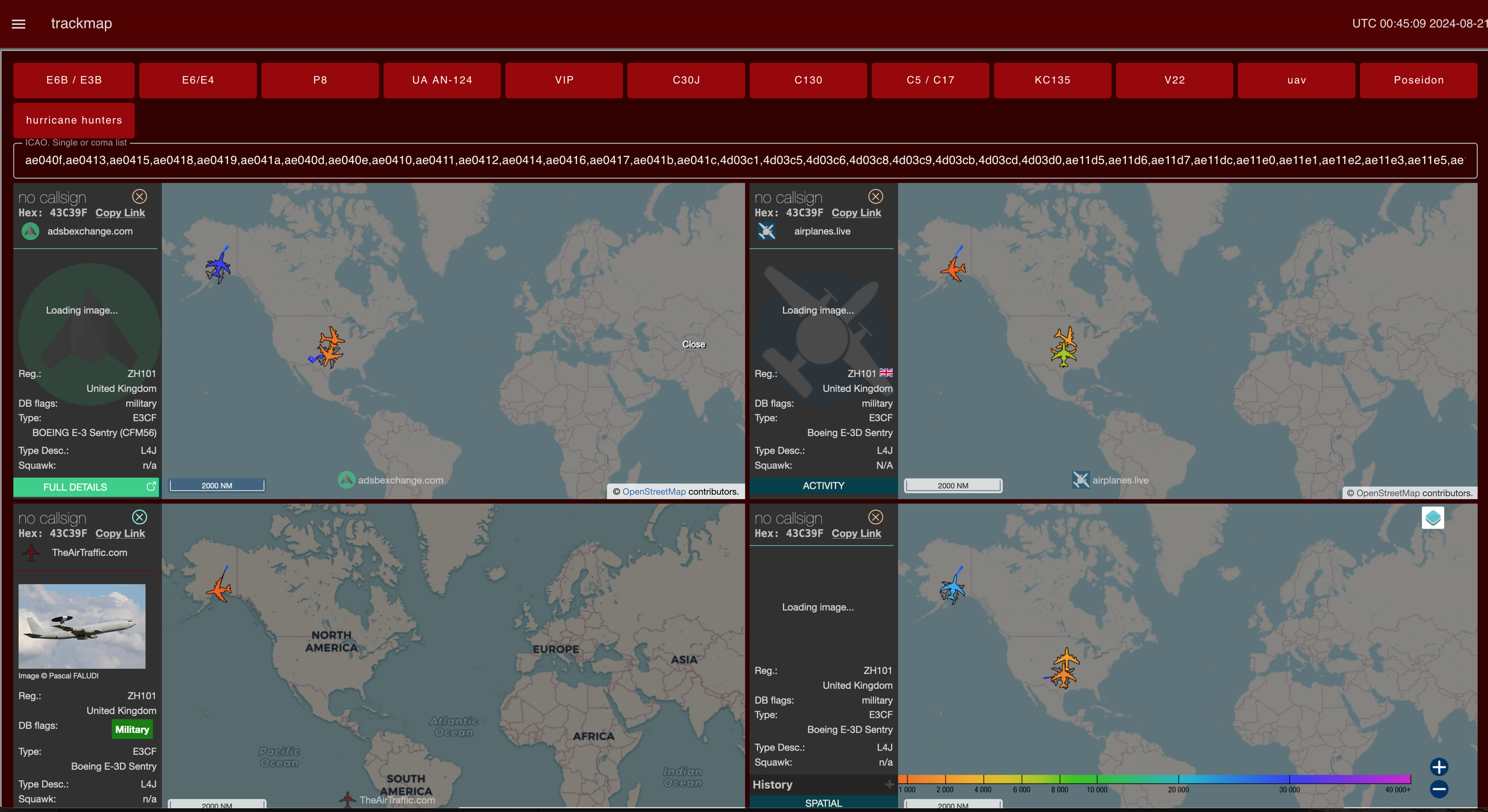Click Close label on adsbexchange map

coord(694,344)
